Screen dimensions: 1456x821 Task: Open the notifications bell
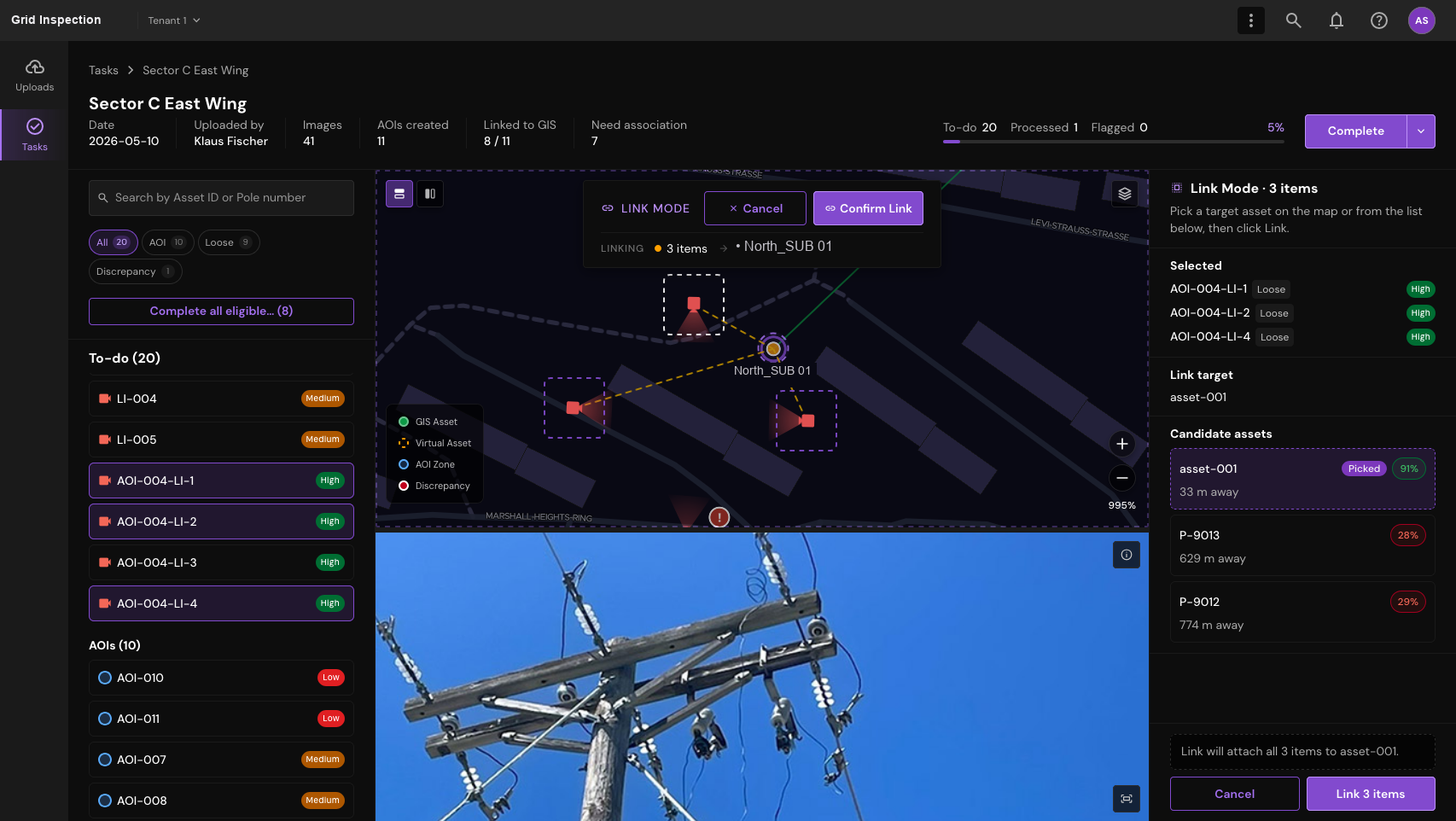1337,20
